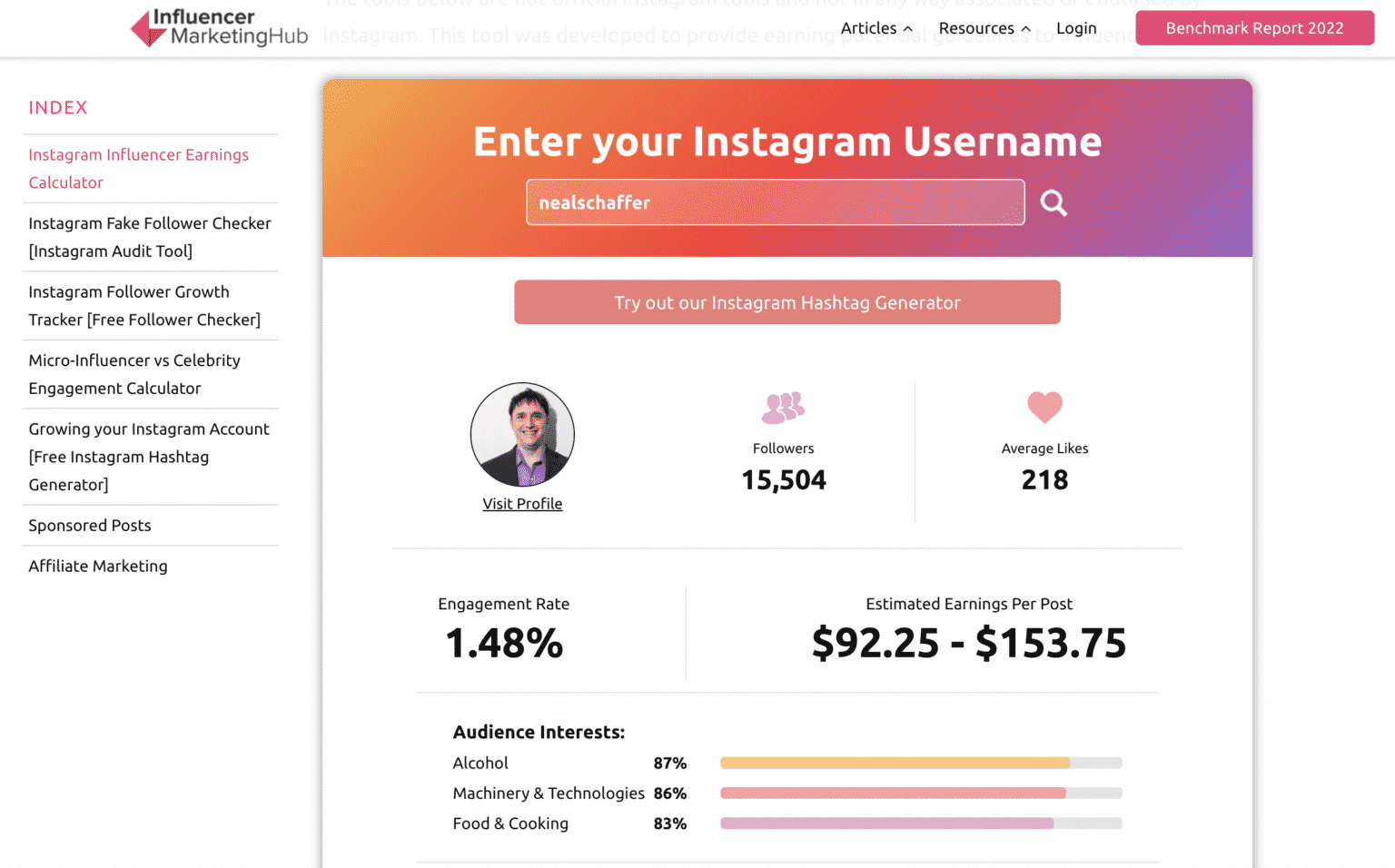Visit nealschaffer's Instagram profile

point(522,503)
